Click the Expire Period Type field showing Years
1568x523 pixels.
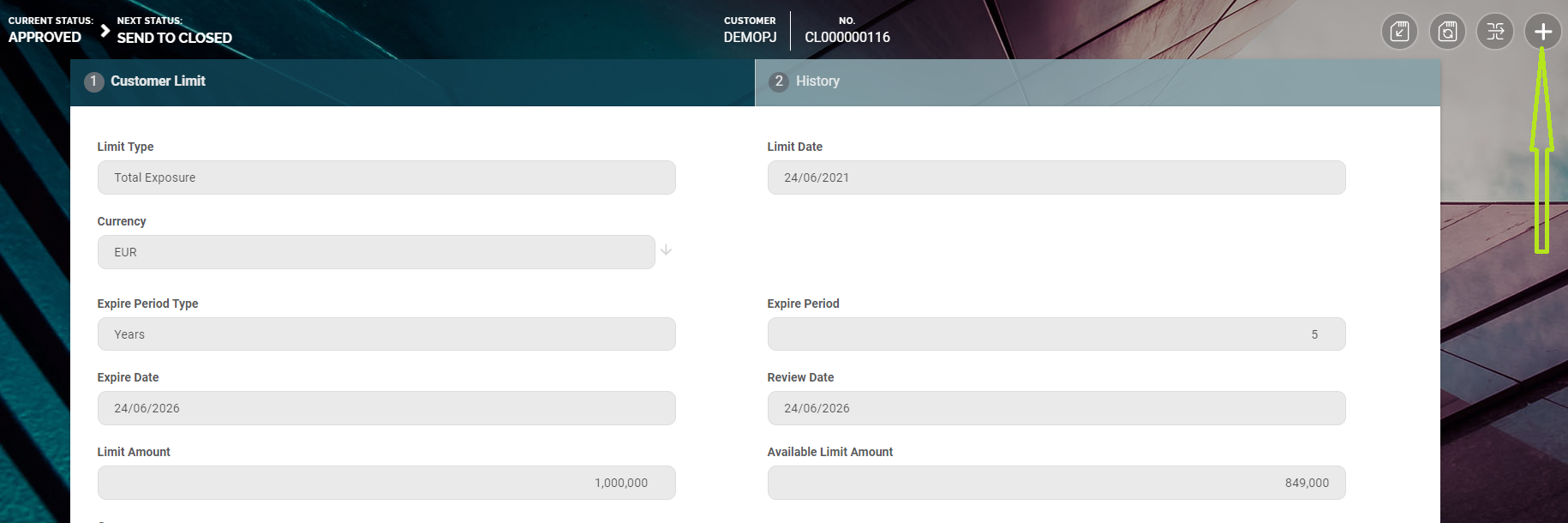coord(386,334)
